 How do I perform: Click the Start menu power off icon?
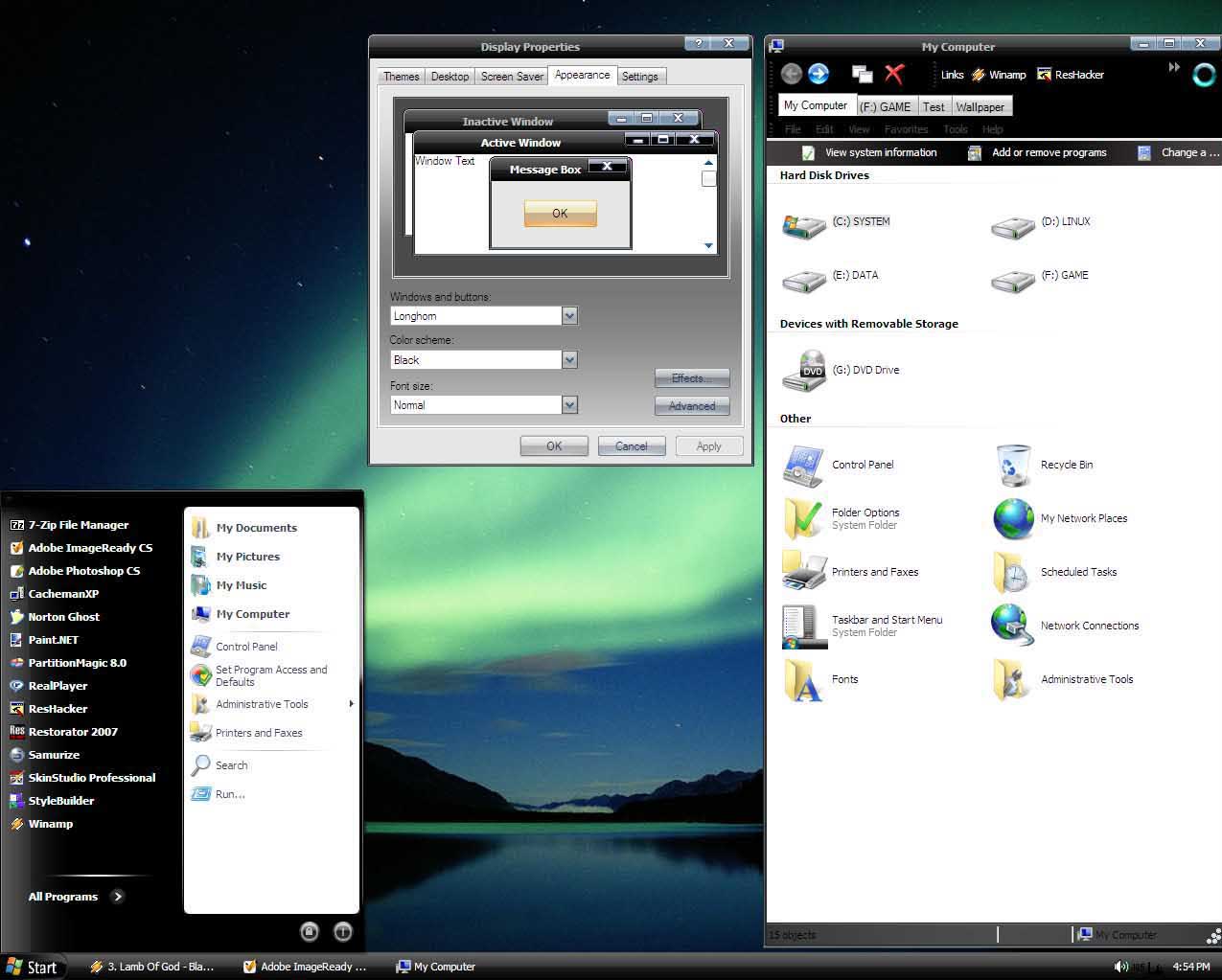pos(343,931)
